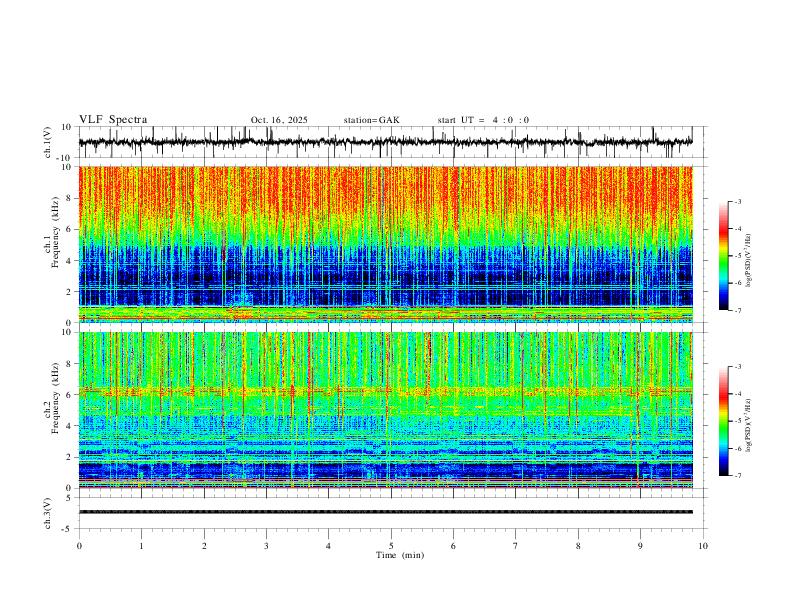792x612 pixels.
Task: Click the 'ch.3(V)' axis label
Action: pyautogui.click(x=48, y=513)
